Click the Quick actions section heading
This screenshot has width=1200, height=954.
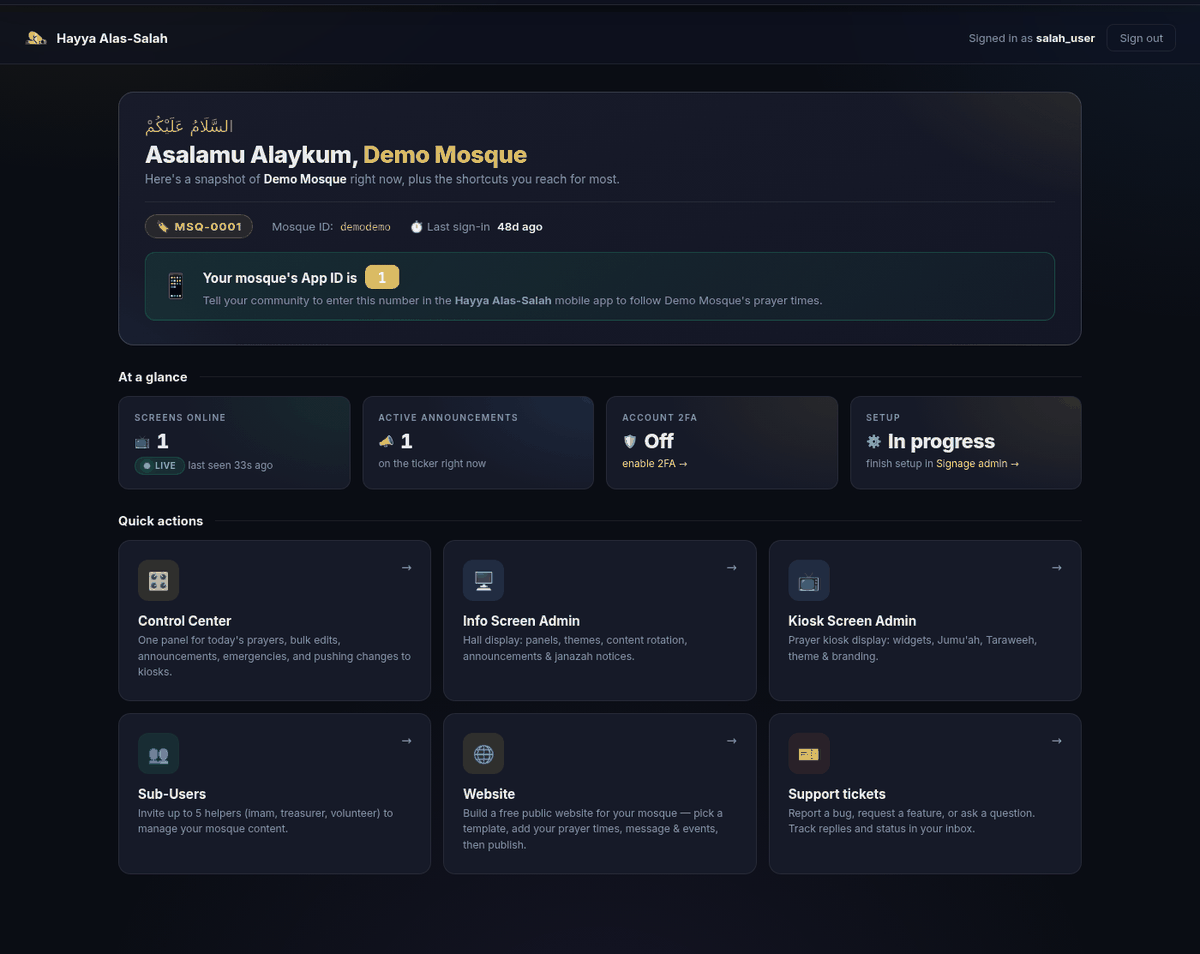[160, 521]
